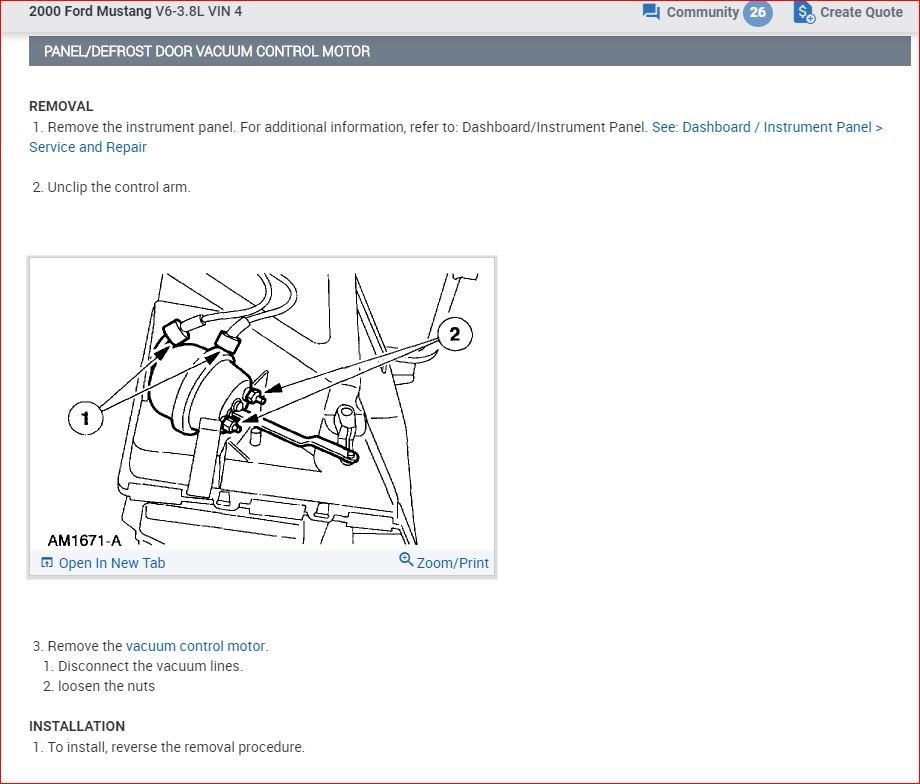Image resolution: width=920 pixels, height=784 pixels.
Task: Click the Community count badge 26
Action: (x=757, y=12)
